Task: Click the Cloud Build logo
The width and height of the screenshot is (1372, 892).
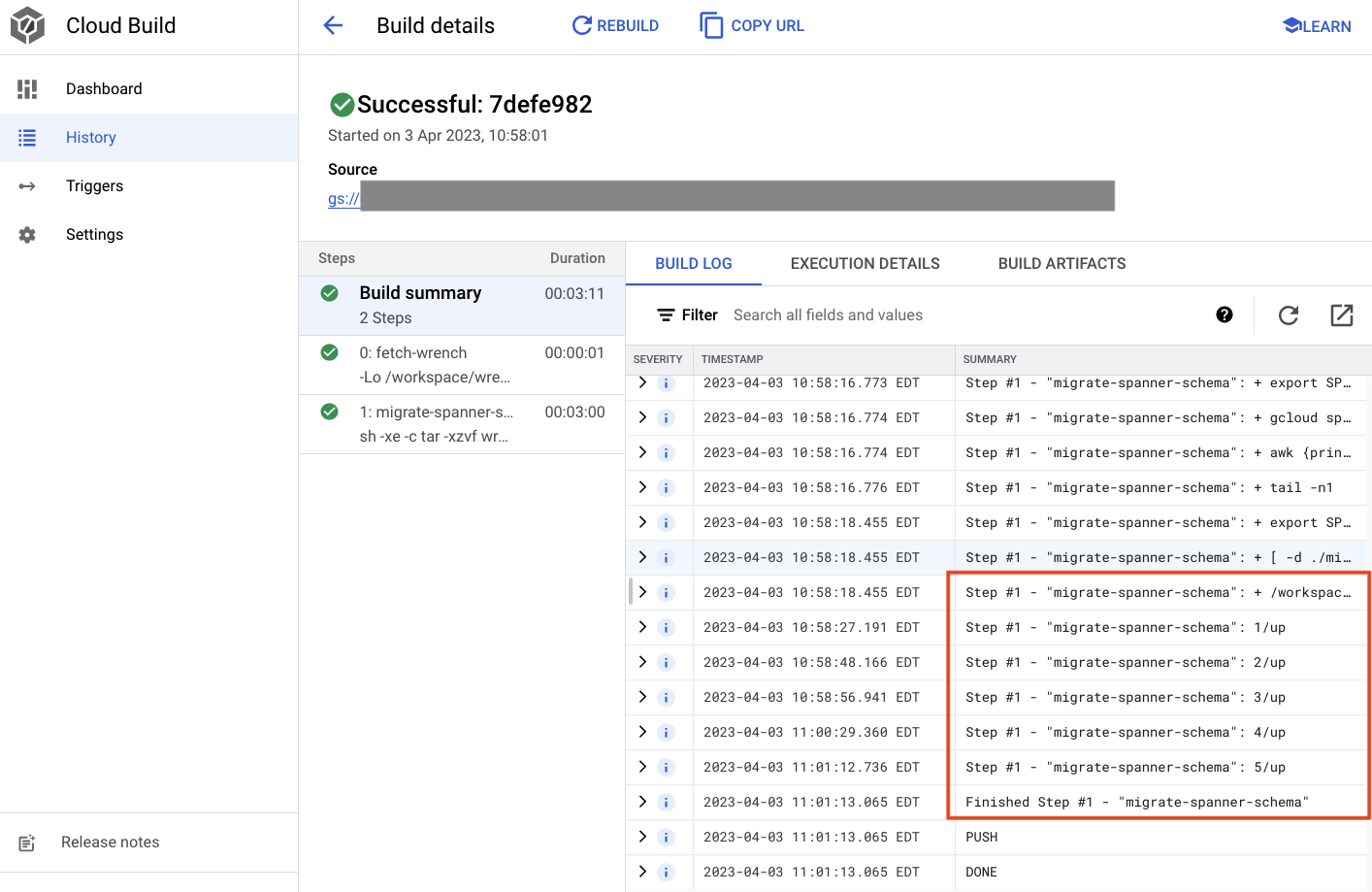Action: click(x=28, y=26)
